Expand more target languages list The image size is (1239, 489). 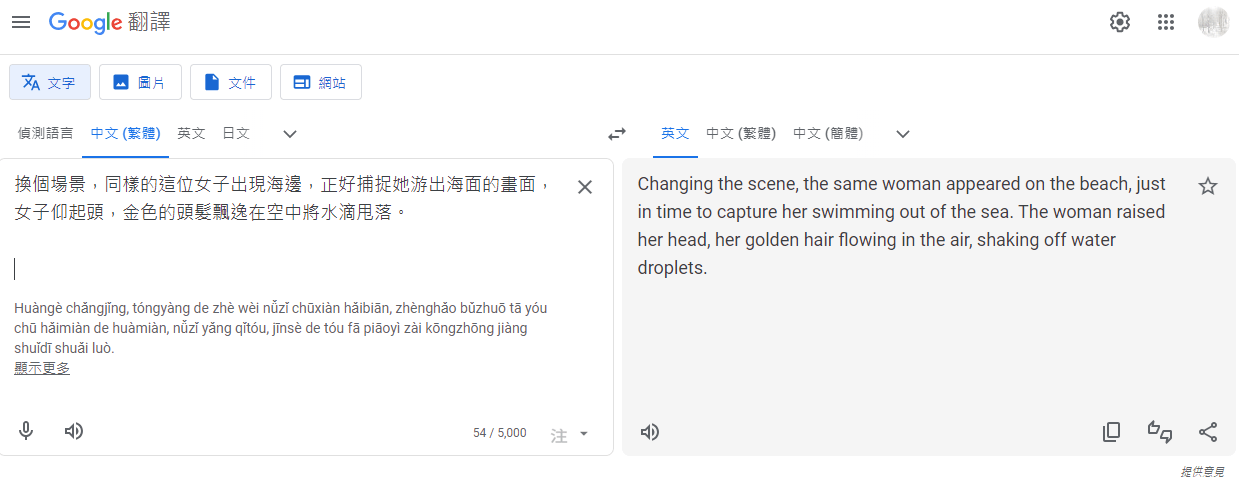tap(903, 134)
